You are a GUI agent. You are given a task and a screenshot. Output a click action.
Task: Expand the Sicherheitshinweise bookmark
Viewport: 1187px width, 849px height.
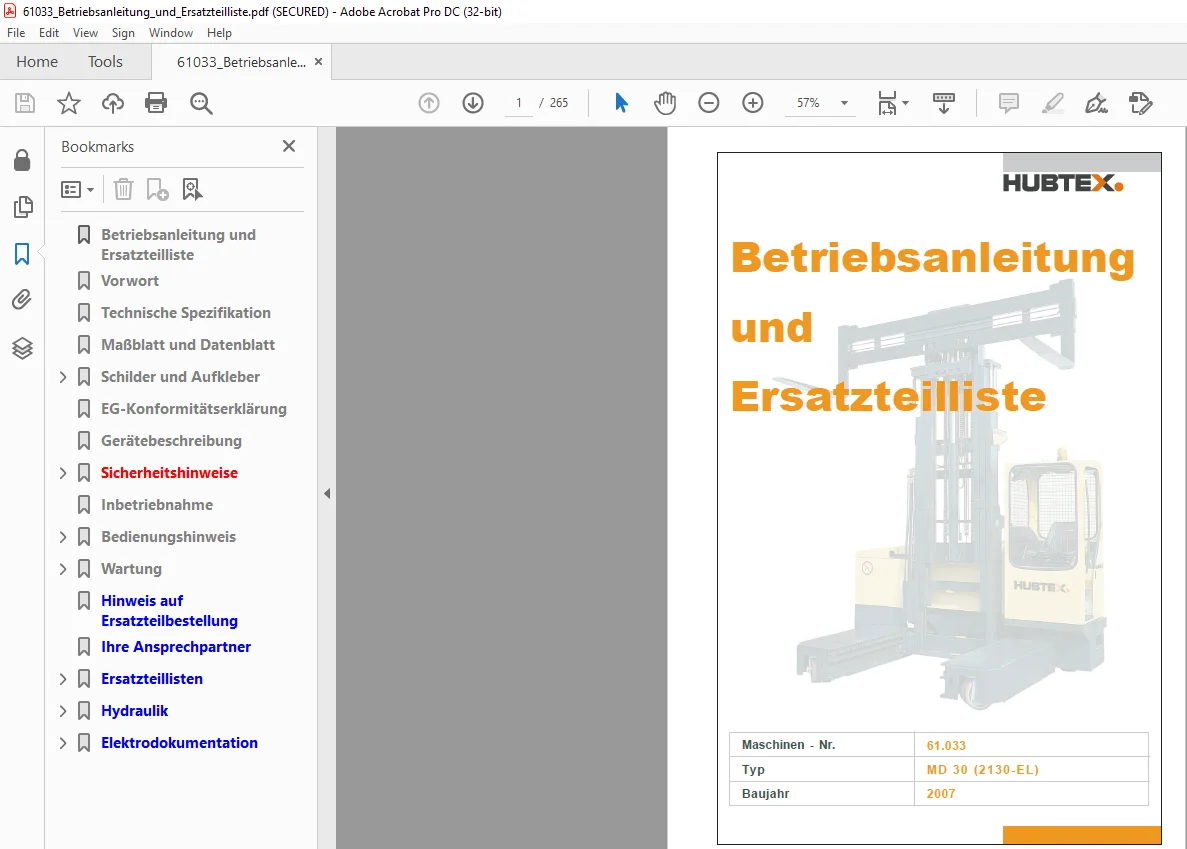(64, 473)
